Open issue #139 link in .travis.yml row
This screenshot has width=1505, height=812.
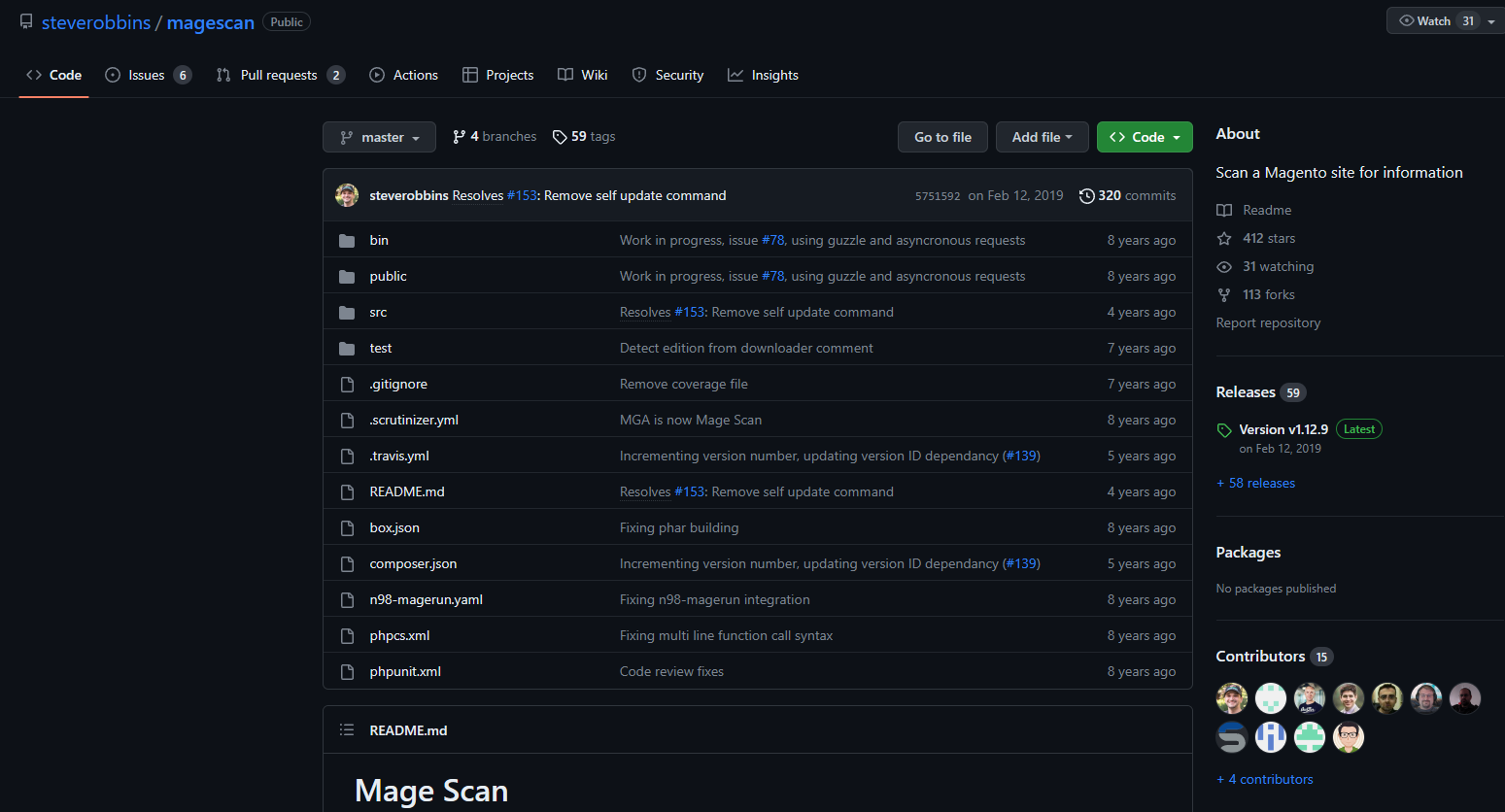[1021, 457]
